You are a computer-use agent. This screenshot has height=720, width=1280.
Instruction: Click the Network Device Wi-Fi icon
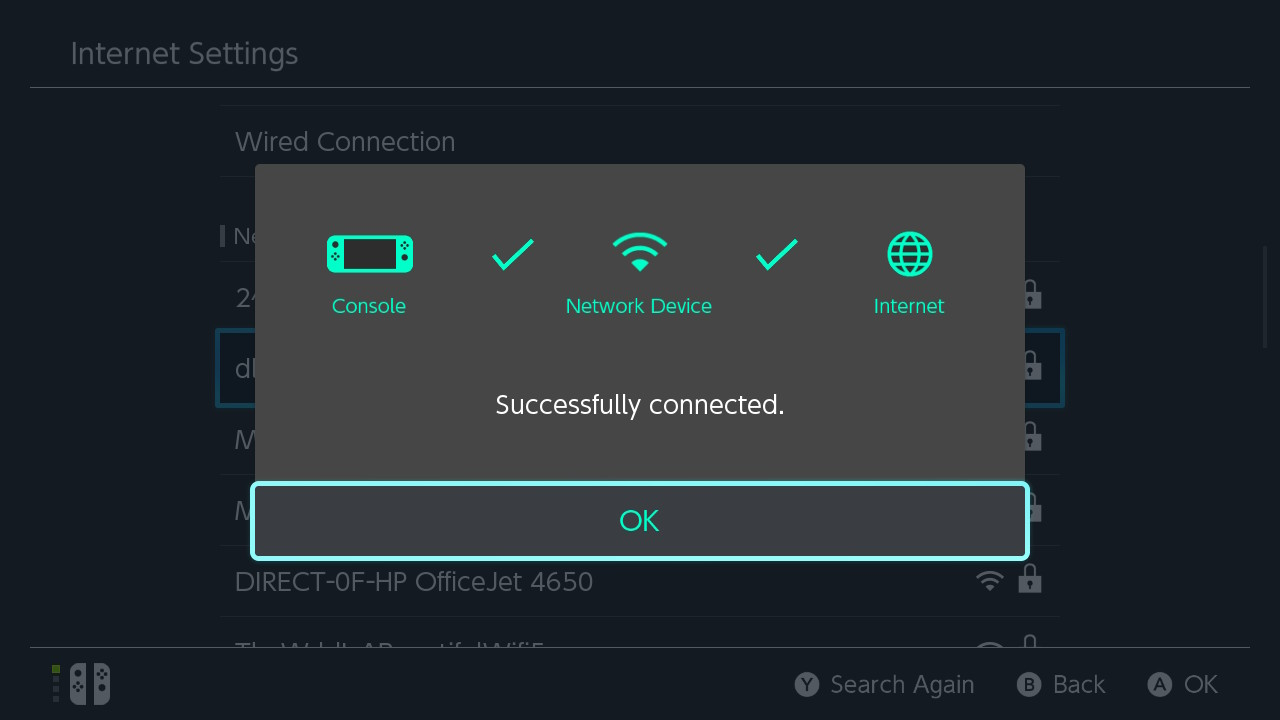coord(640,252)
